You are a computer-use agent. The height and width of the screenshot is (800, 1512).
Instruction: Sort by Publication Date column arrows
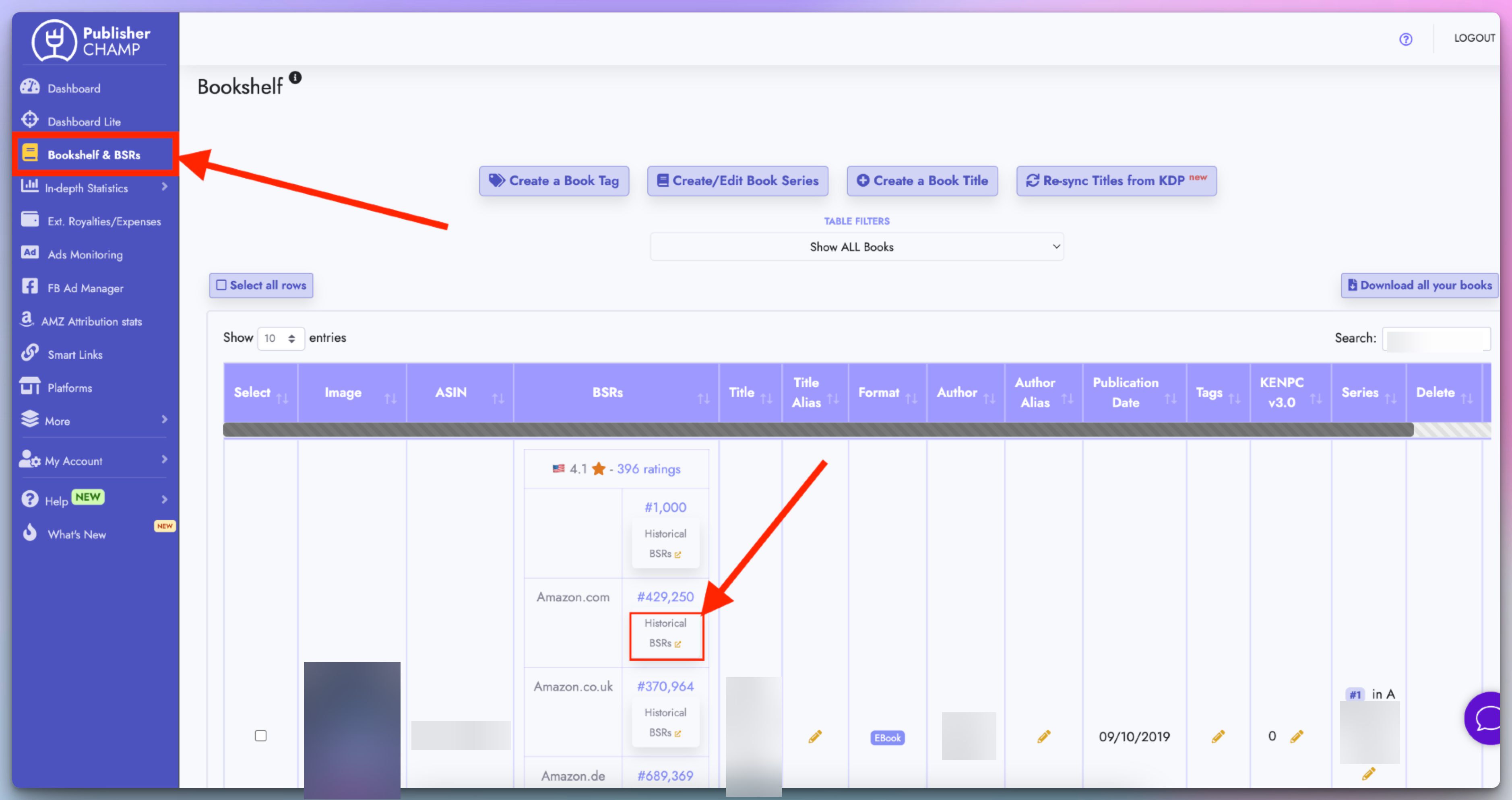(1170, 399)
